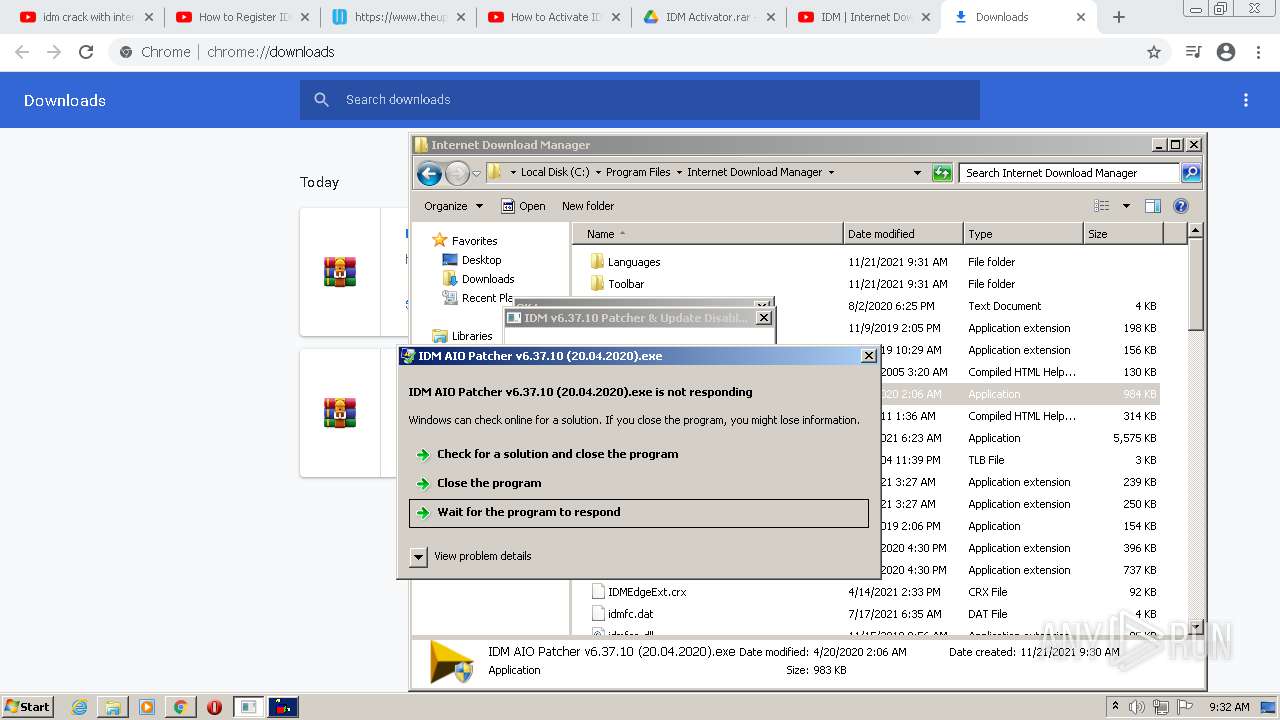Switch to 'How to Register ID' tab

(x=243, y=17)
